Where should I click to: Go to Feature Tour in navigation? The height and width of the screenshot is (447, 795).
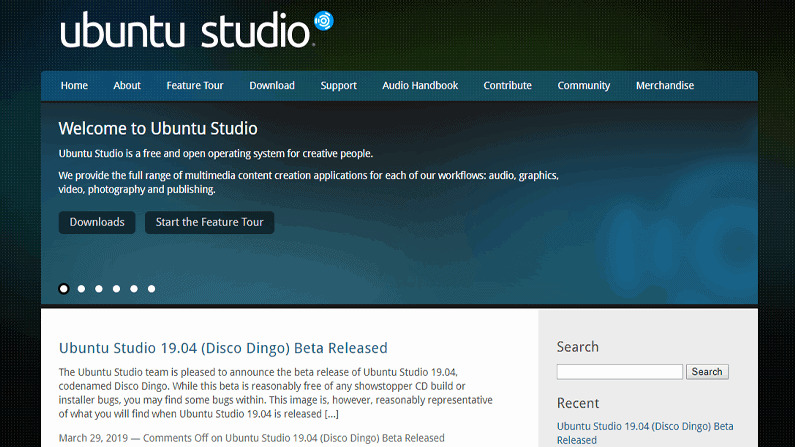195,86
